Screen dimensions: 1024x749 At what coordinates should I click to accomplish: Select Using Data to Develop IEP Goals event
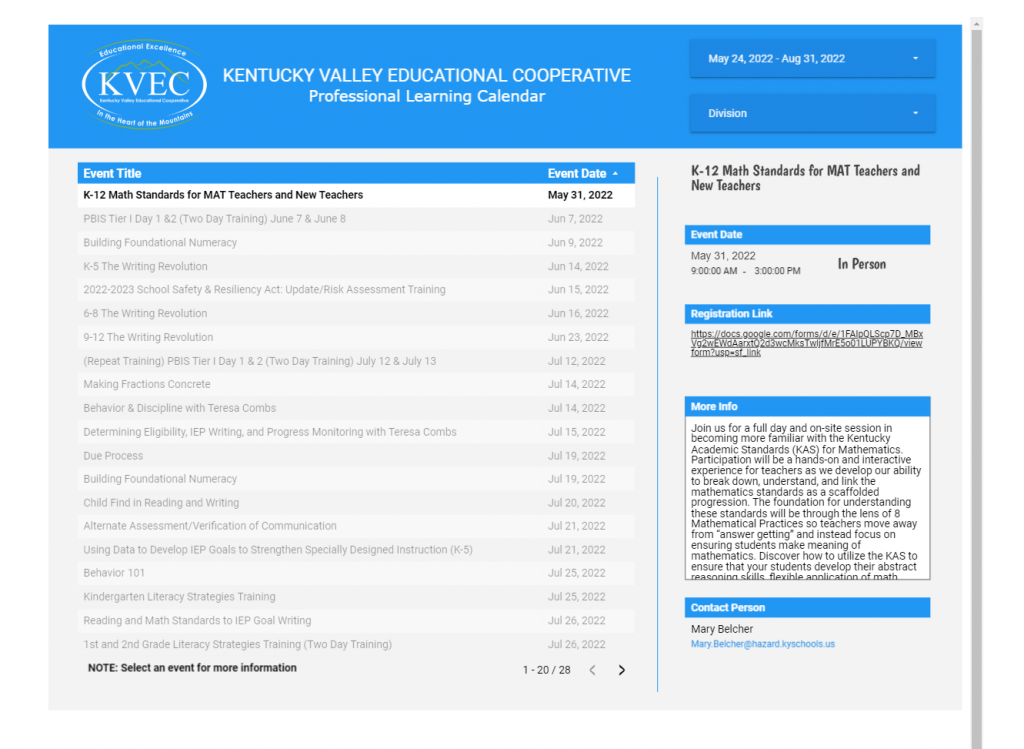click(356, 550)
